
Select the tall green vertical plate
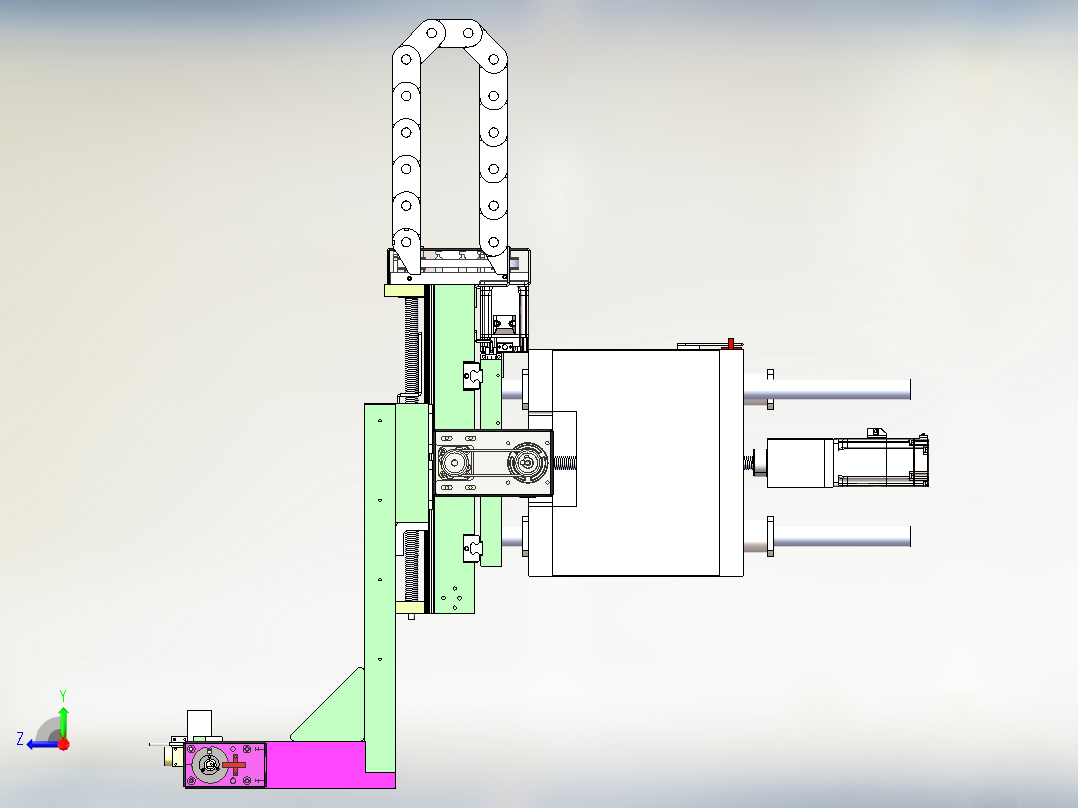tap(380, 588)
